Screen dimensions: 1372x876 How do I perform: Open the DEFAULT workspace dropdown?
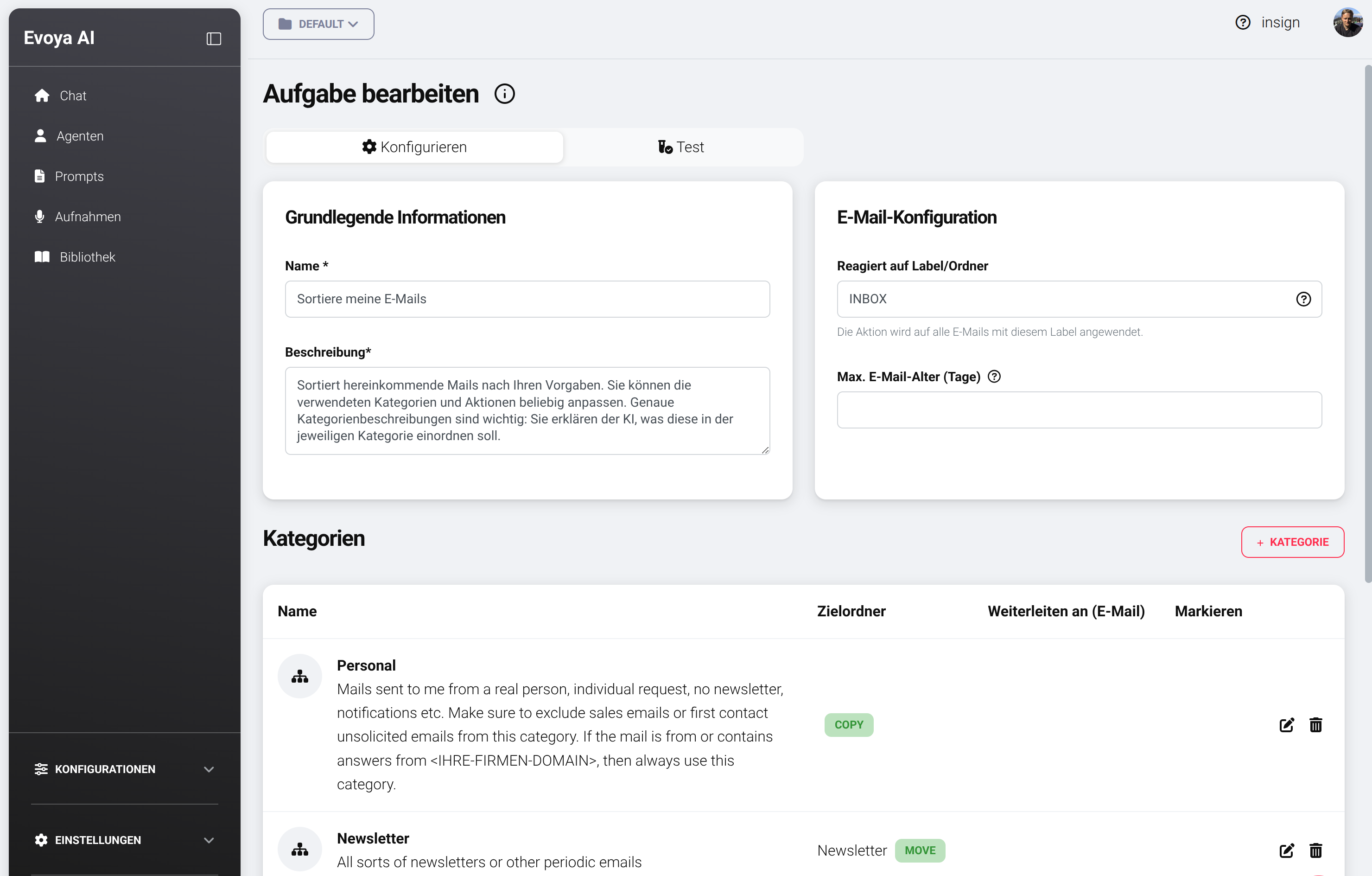(318, 24)
